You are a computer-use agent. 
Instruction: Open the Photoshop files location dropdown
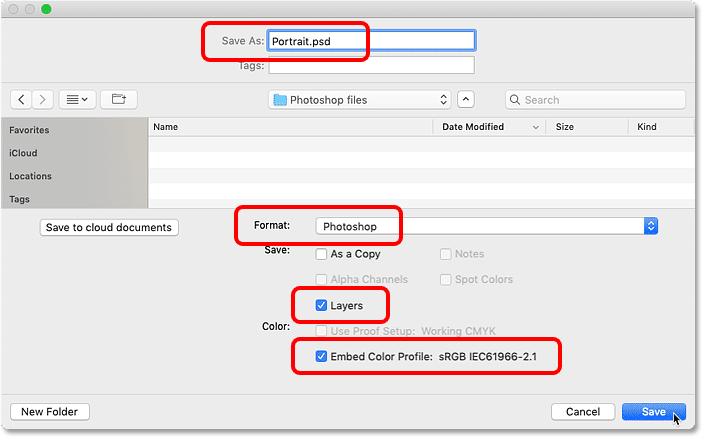361,100
